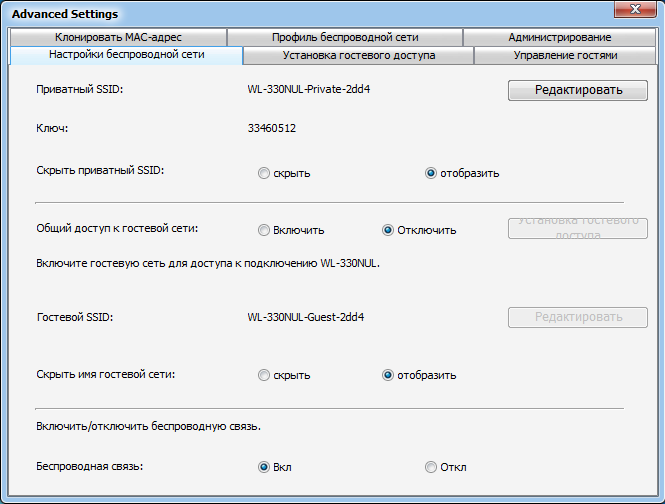Click Редактировать button for the private SSID
665x504 pixels.
pos(578,90)
